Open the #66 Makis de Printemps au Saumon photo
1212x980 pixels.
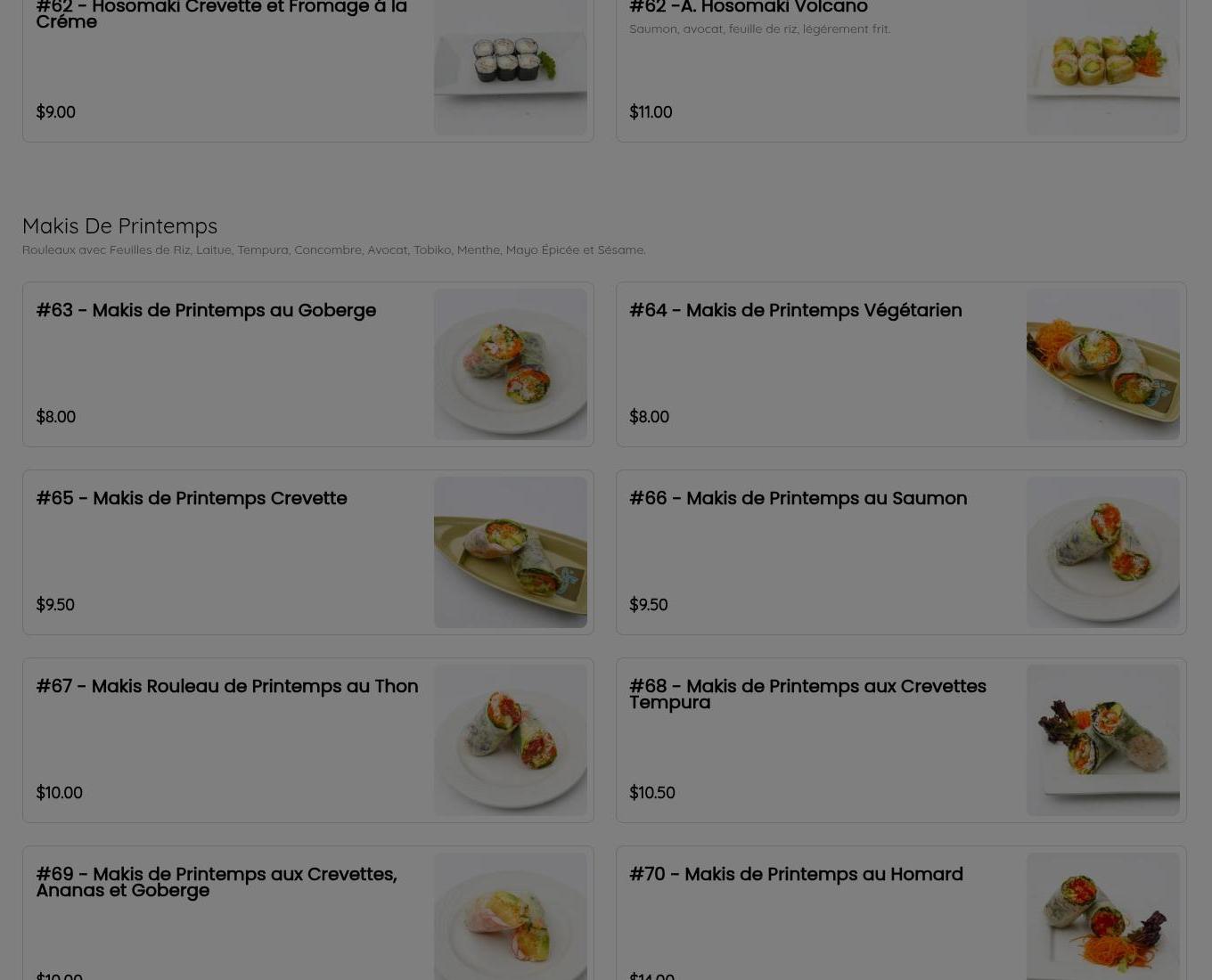click(1103, 552)
